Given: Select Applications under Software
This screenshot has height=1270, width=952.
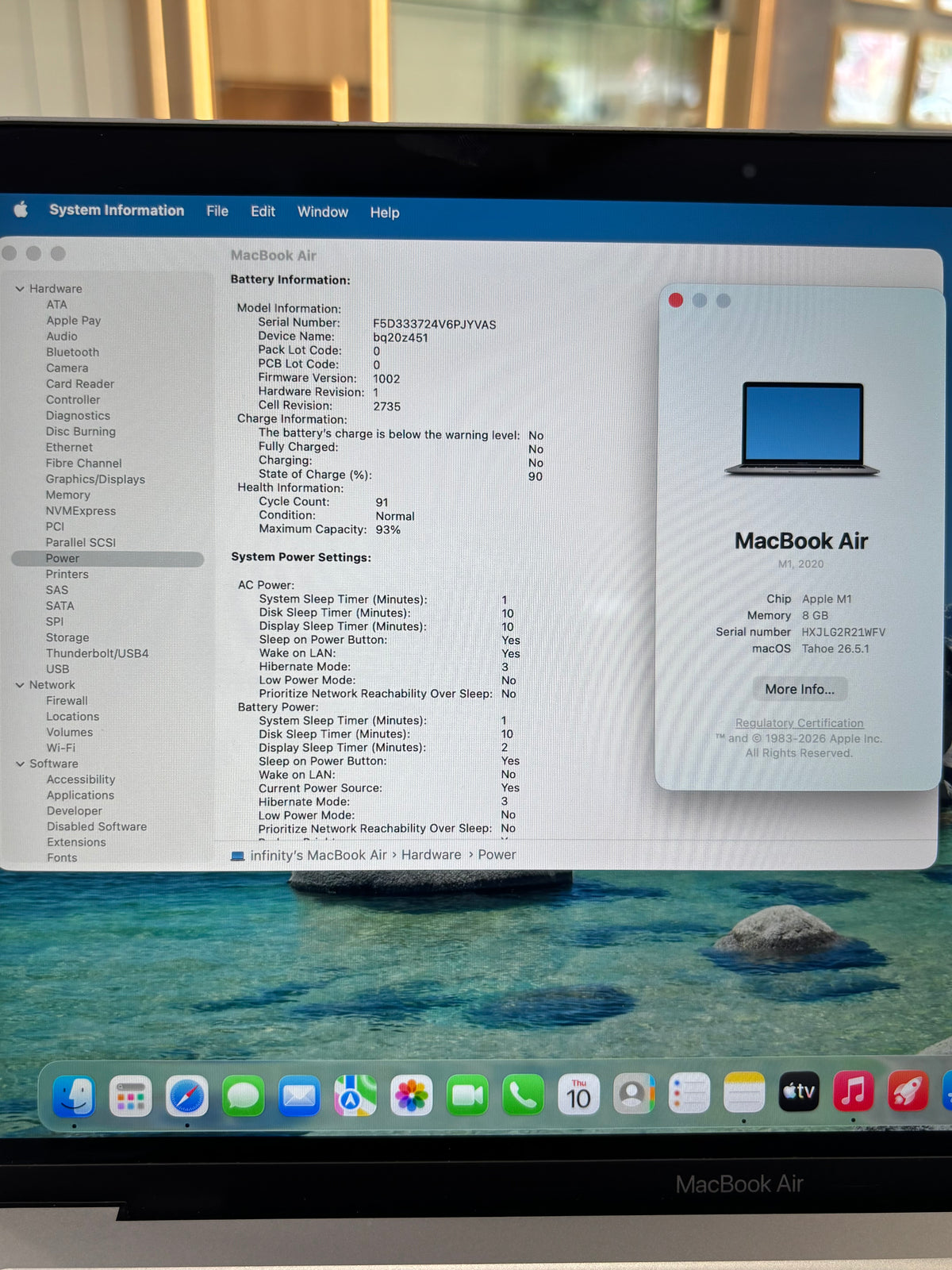Looking at the screenshot, I should [x=80, y=795].
